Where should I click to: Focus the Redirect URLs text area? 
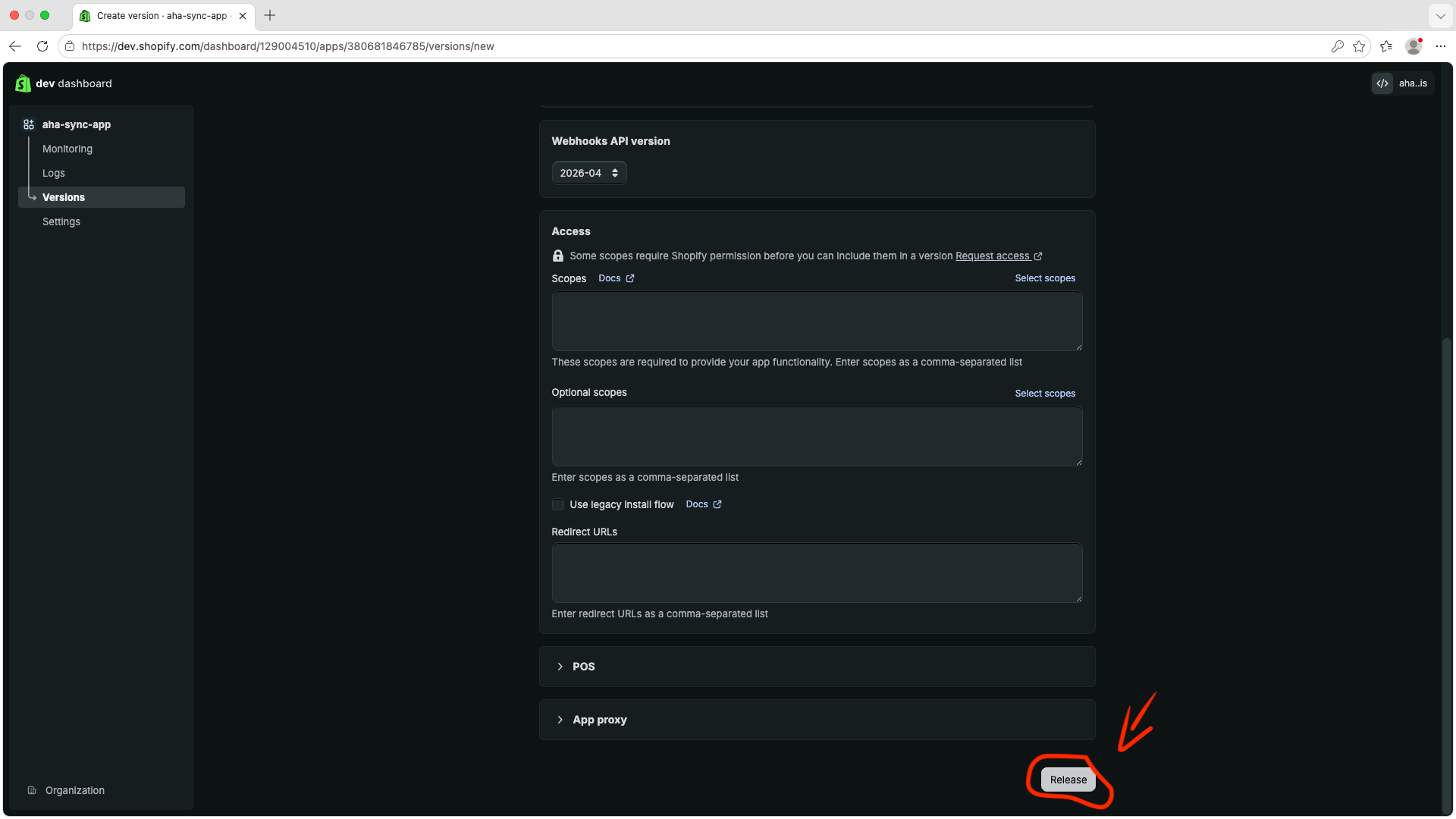817,573
